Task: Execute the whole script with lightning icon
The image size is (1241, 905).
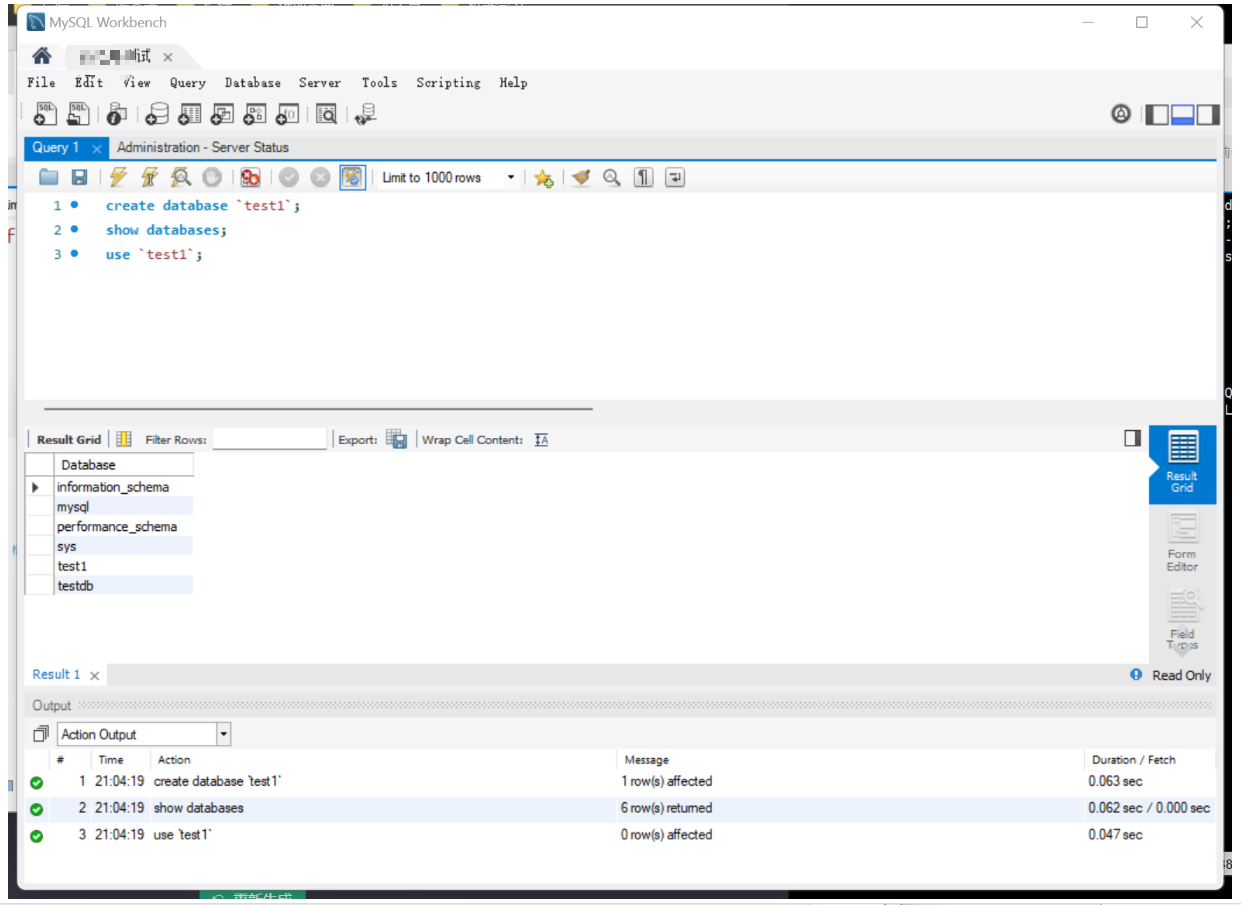Action: click(118, 178)
